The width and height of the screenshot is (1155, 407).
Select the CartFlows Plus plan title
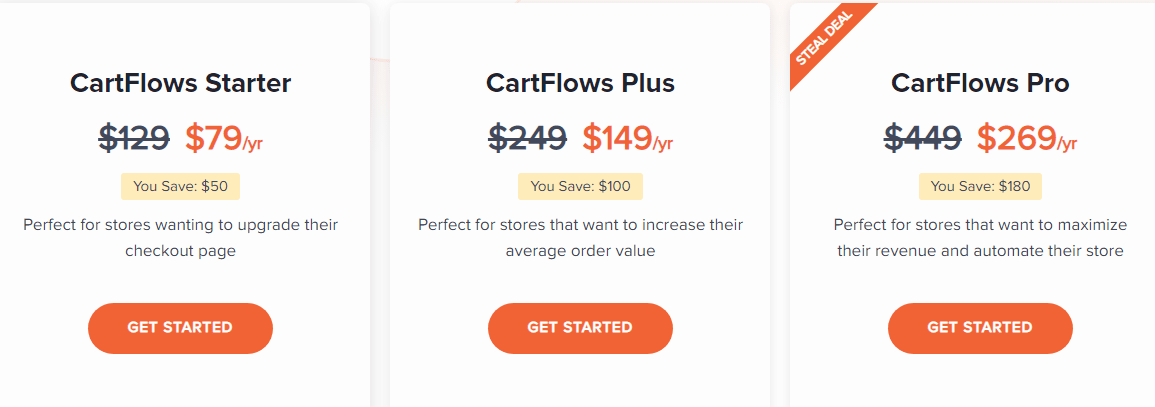pos(580,83)
